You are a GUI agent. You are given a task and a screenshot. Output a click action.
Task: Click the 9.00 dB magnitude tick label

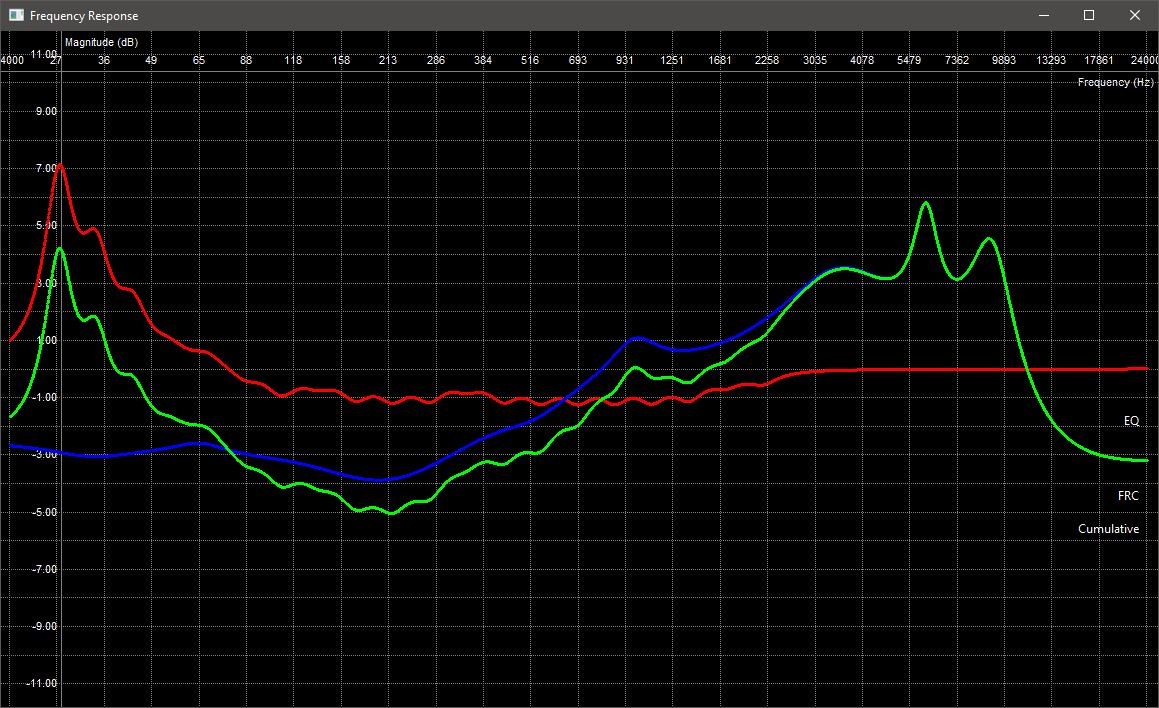(44, 112)
